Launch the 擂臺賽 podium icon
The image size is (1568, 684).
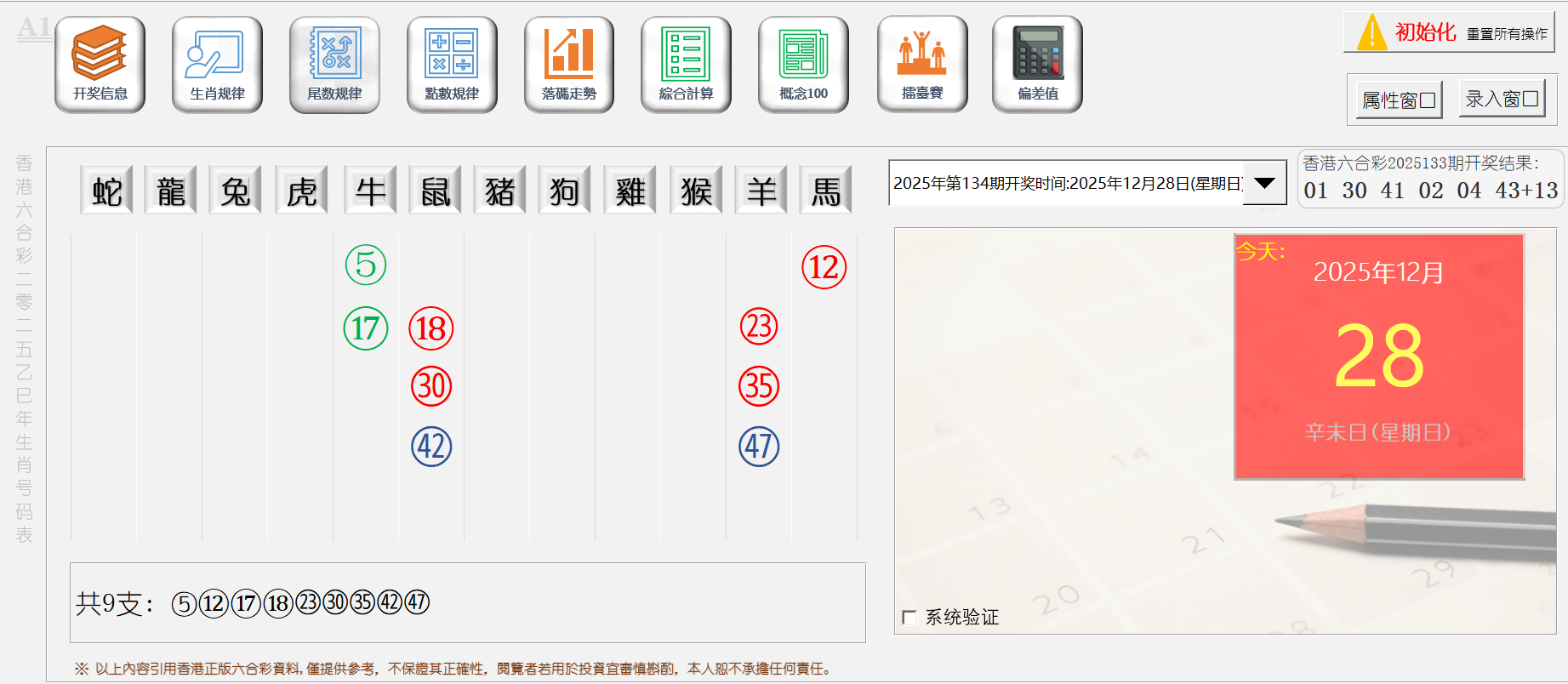922,65
